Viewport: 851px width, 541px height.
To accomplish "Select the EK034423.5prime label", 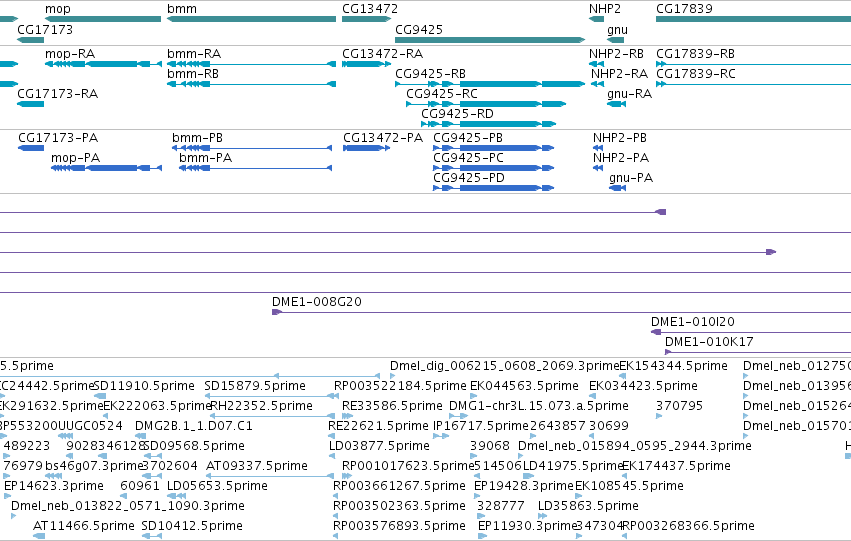I will point(643,386).
